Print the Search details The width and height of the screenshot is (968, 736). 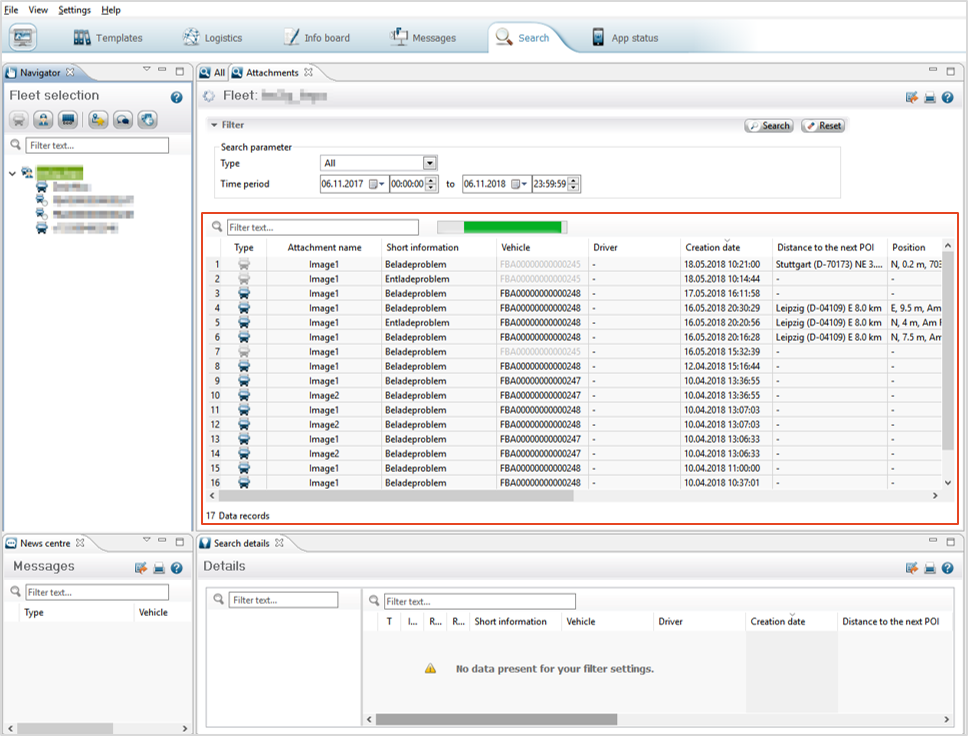930,569
